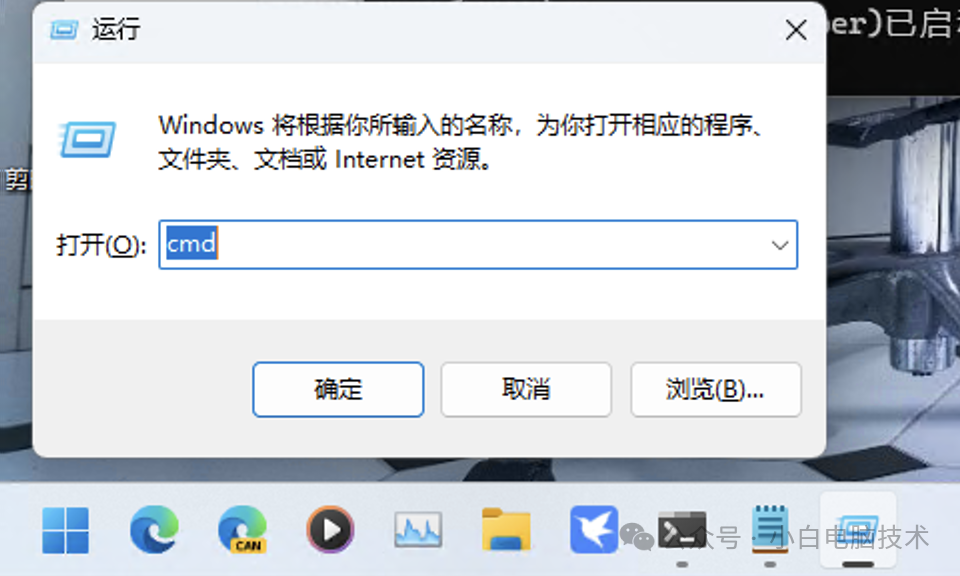Select the active Run taskbar icon

pyautogui.click(x=858, y=531)
